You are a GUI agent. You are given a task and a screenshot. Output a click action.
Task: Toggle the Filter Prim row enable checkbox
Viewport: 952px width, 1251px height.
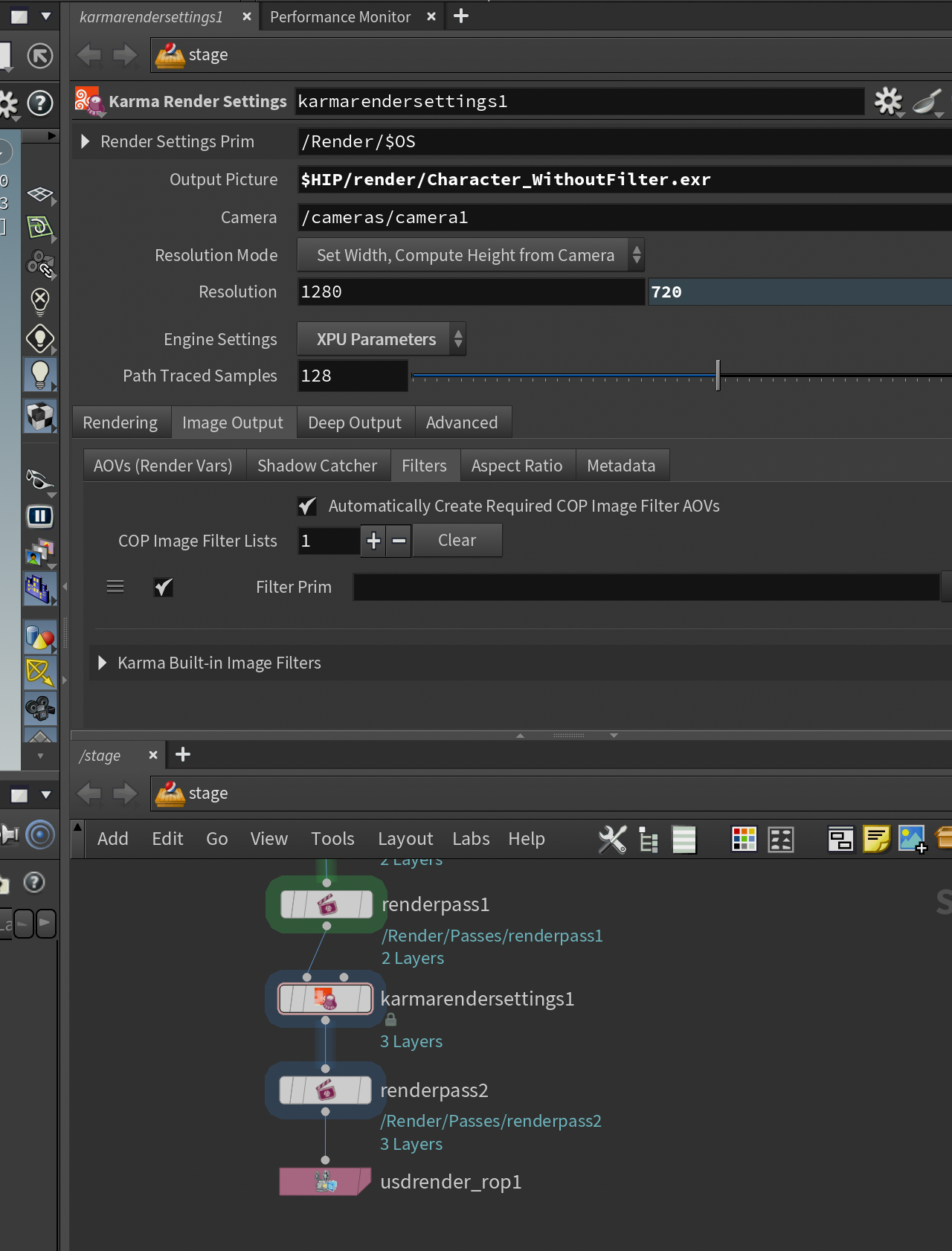164,587
